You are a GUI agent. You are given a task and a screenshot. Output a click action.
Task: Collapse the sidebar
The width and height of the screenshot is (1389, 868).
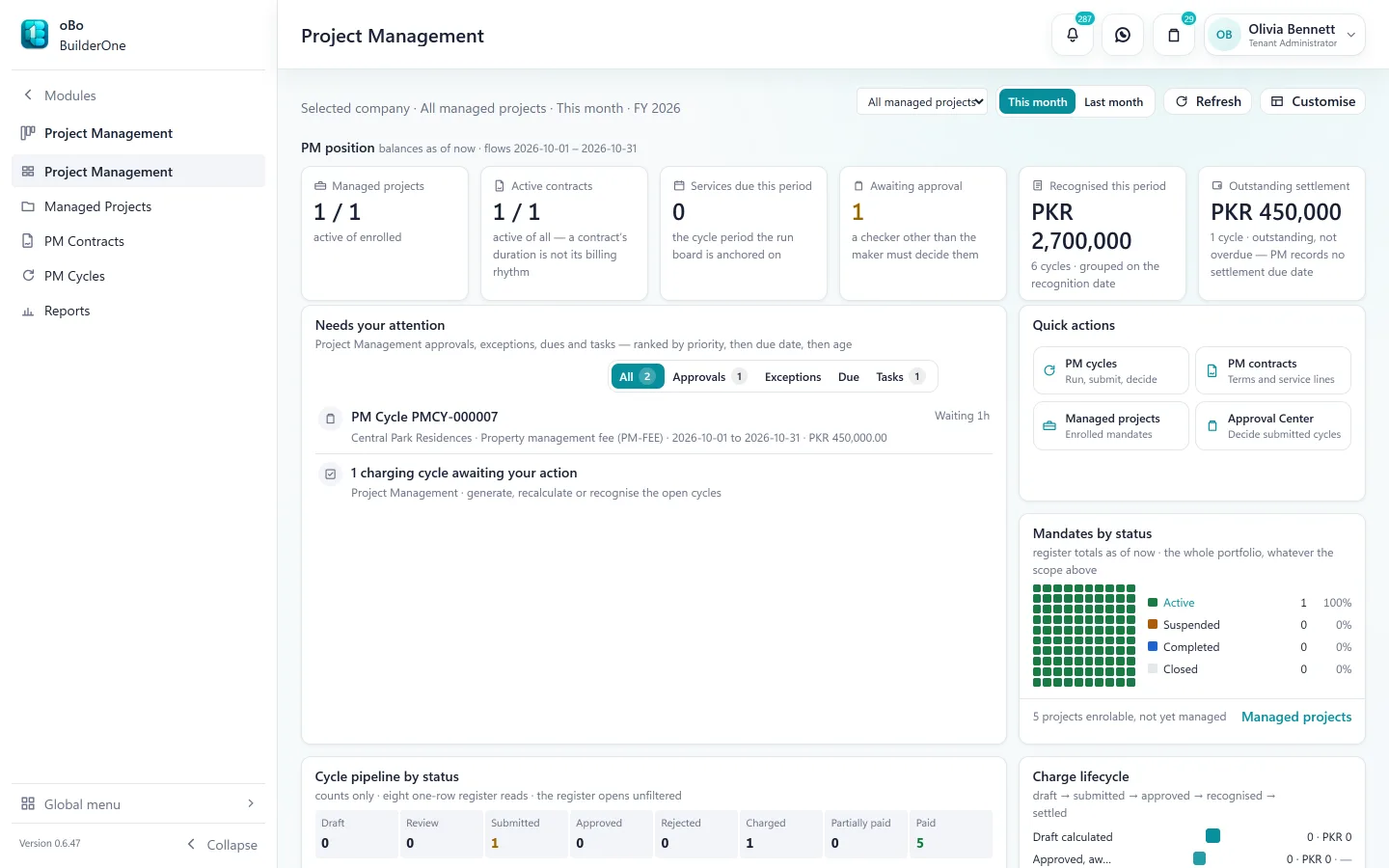coord(223,845)
